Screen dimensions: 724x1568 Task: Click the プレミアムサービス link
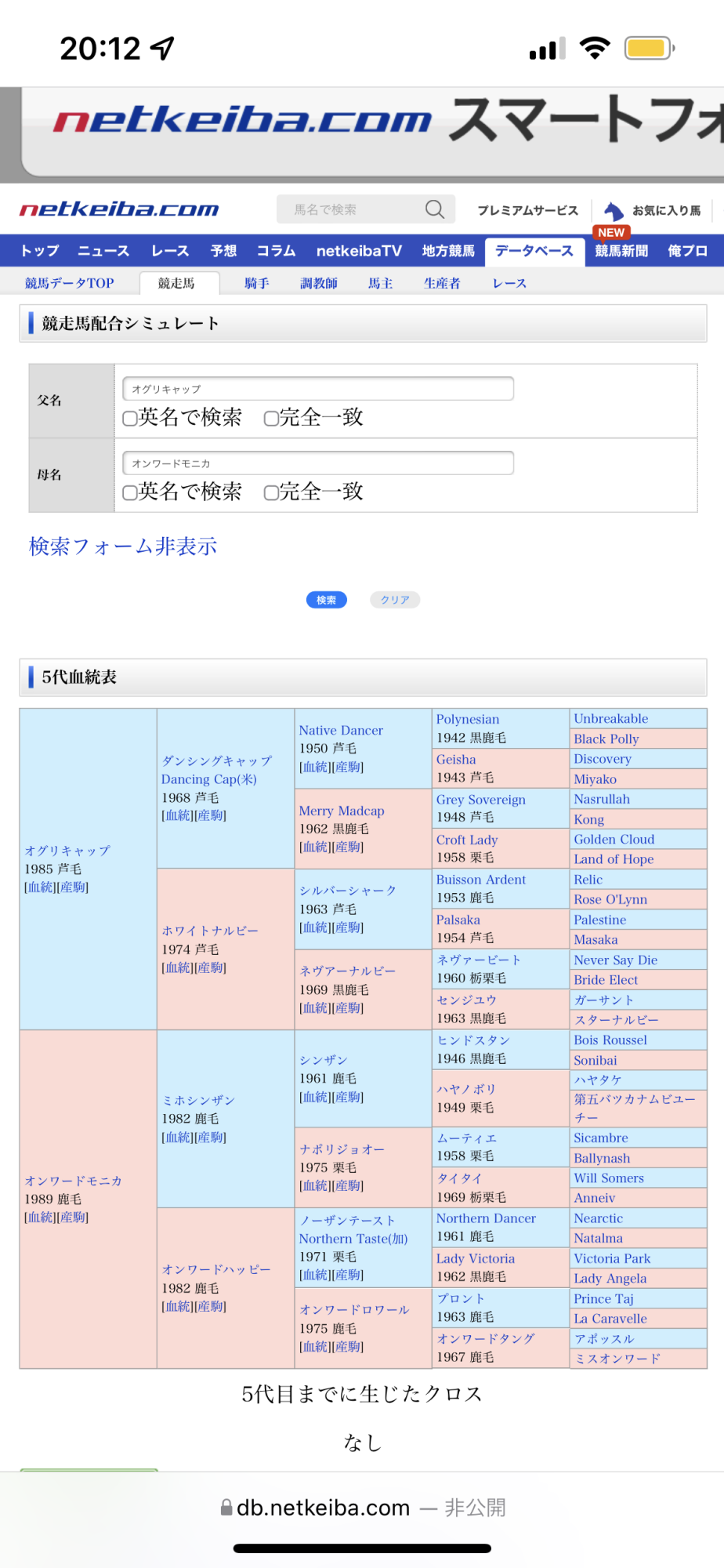coord(527,210)
